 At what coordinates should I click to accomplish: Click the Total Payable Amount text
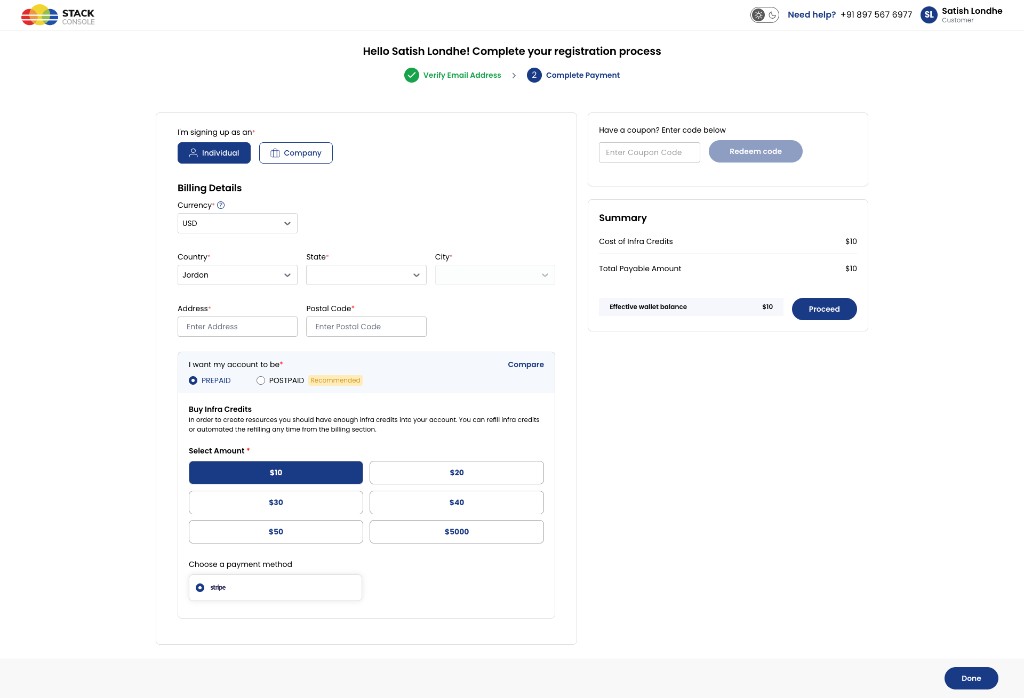(640, 268)
